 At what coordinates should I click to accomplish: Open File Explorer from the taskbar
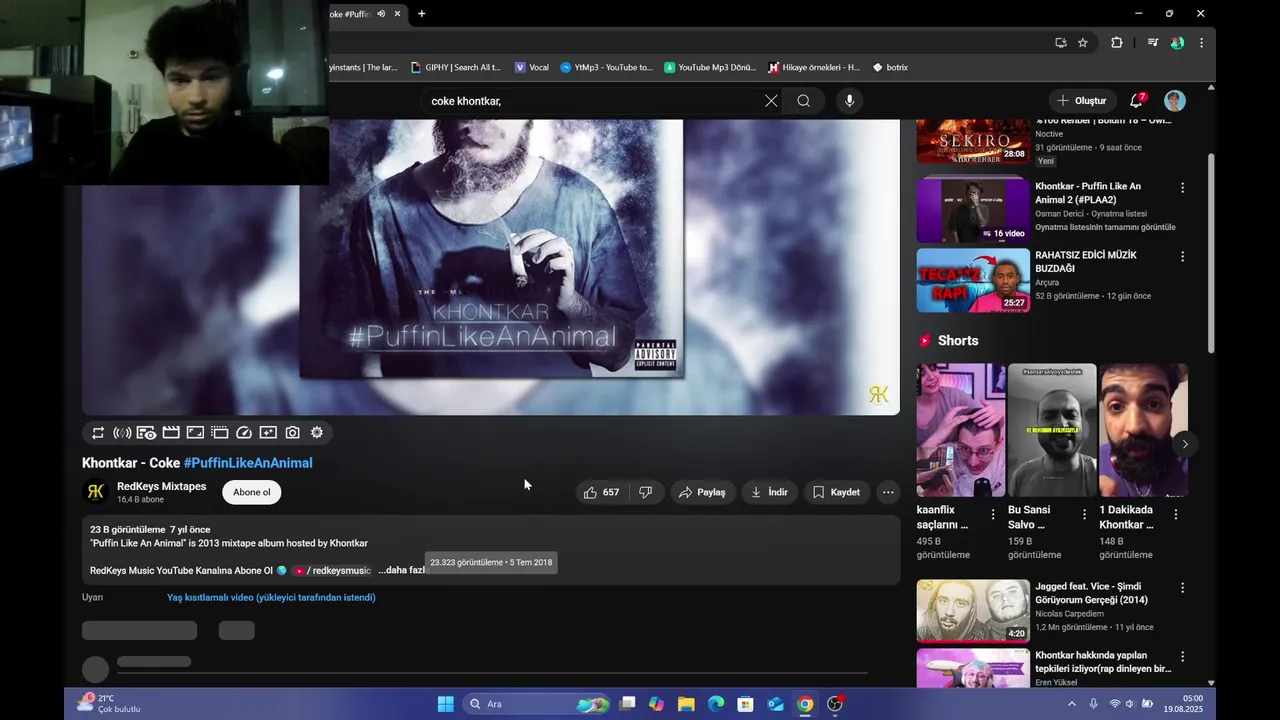(686, 704)
